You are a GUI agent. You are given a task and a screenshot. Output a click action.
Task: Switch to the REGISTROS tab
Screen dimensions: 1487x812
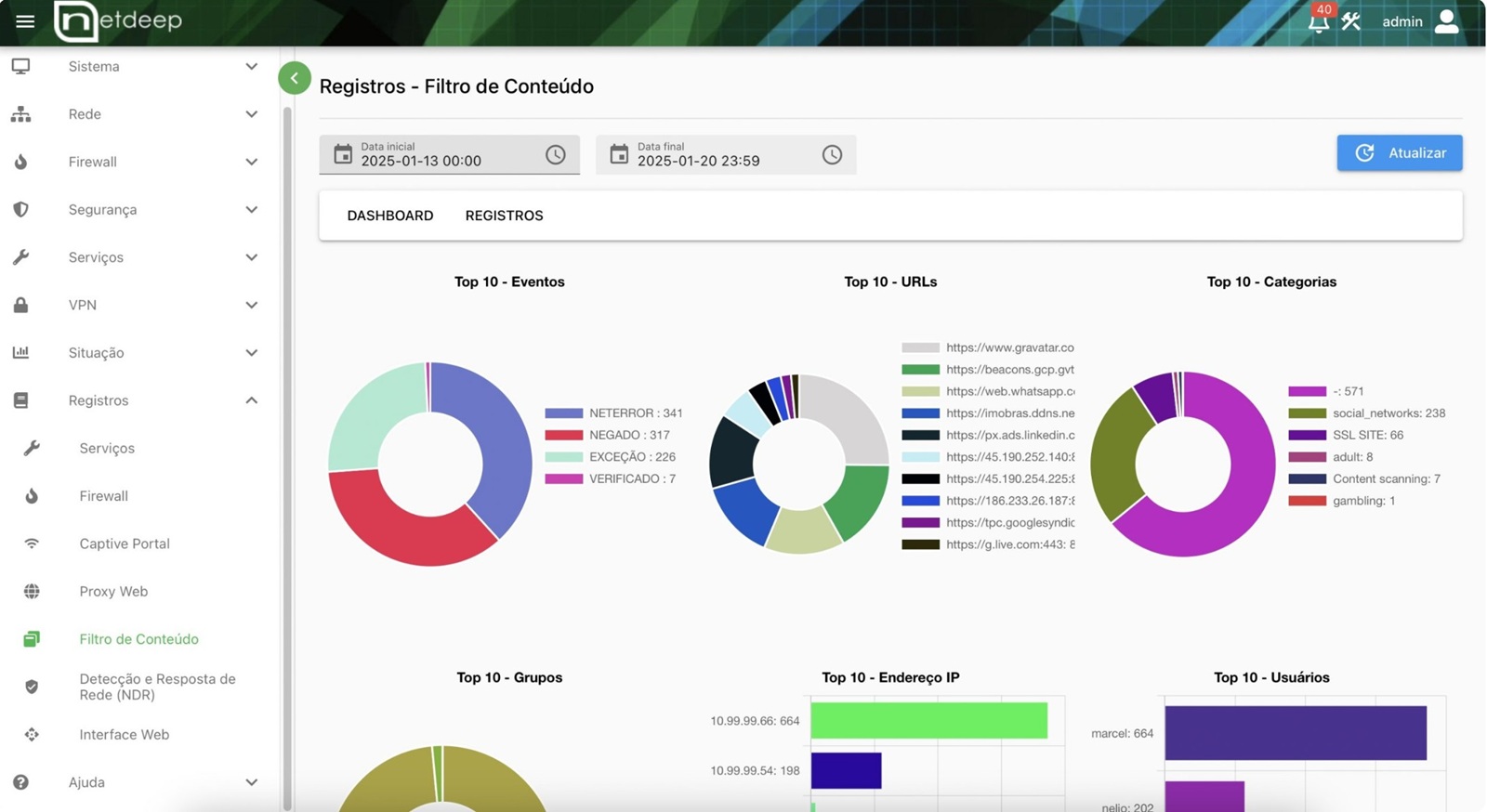(x=505, y=216)
